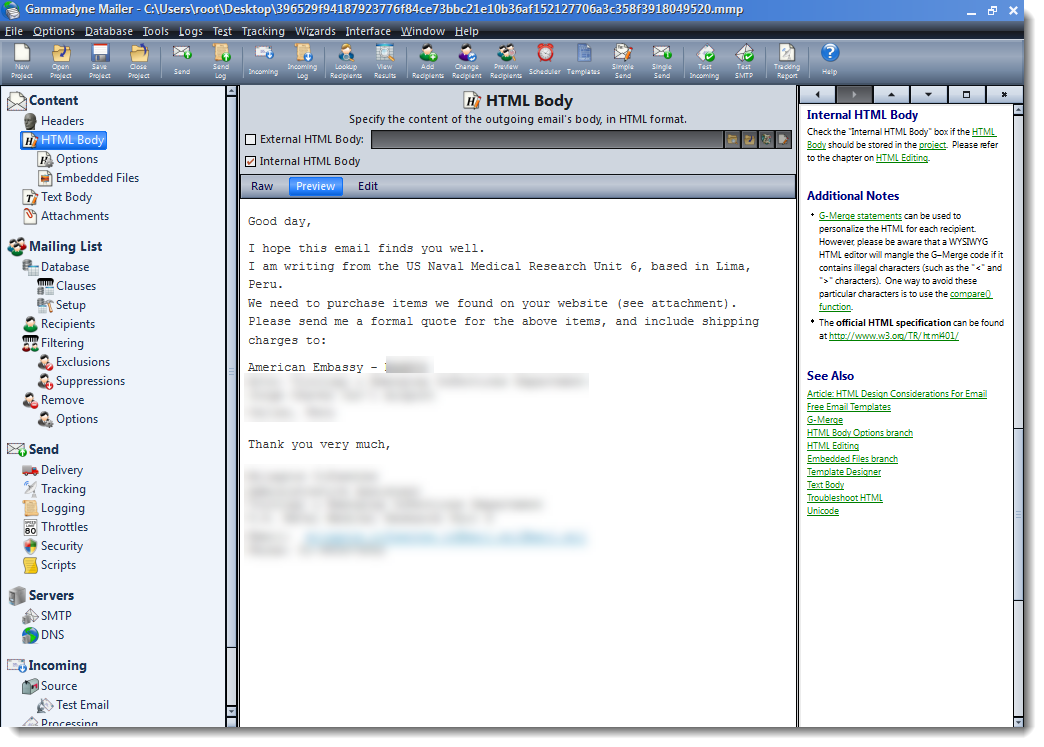
Task: Switch to the Raw tab
Action: [x=262, y=186]
